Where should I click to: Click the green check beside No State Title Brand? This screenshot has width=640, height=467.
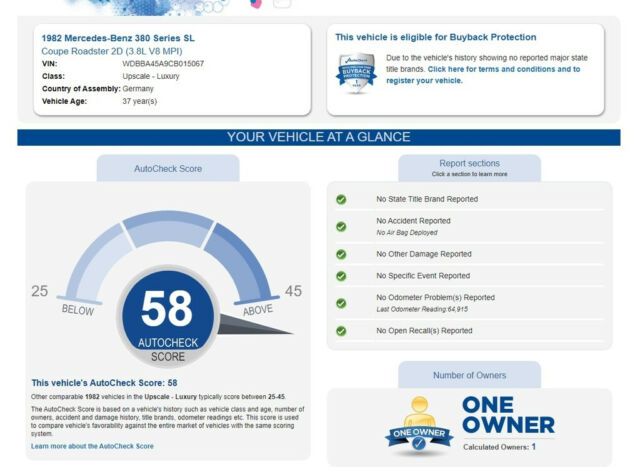(341, 199)
